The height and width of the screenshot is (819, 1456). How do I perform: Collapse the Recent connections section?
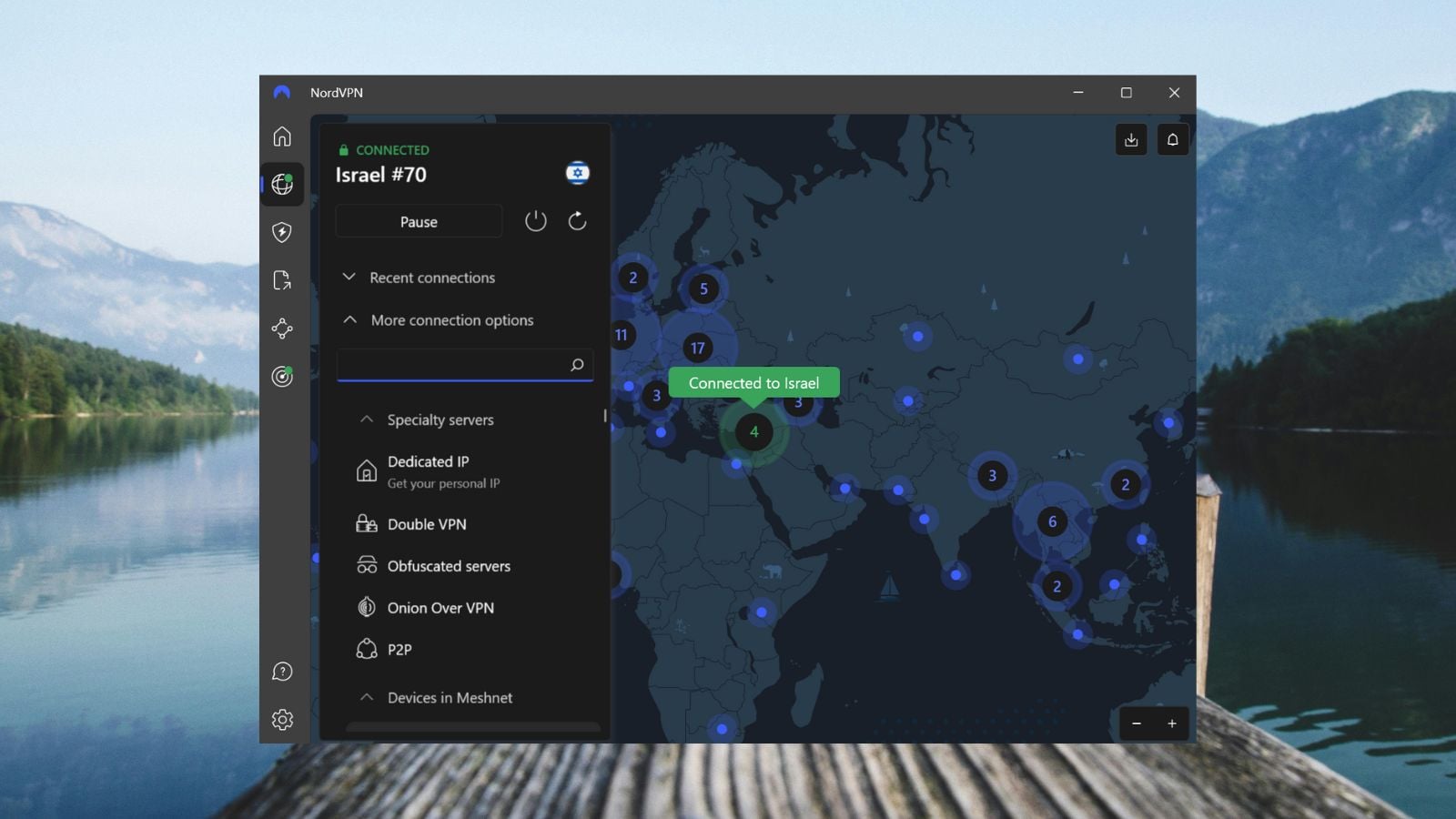click(349, 277)
